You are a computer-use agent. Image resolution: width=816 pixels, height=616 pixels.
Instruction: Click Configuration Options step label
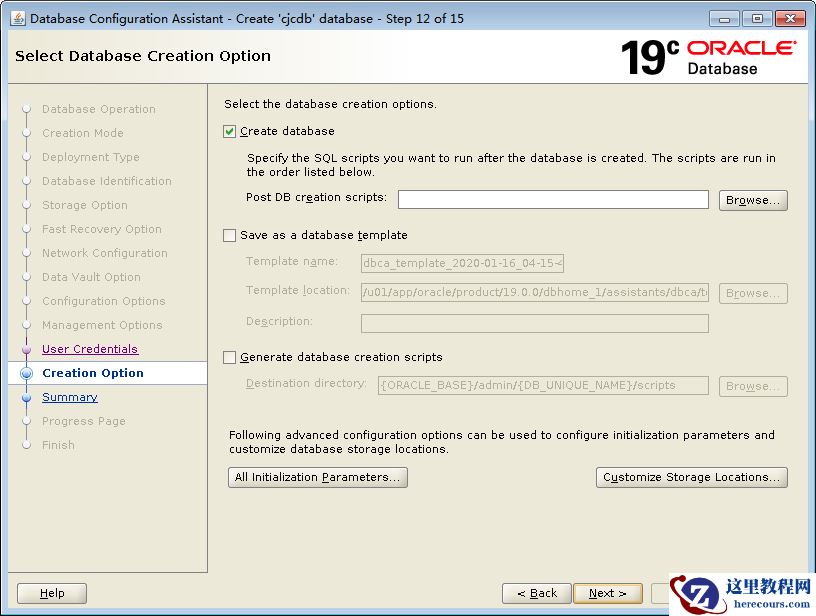[104, 301]
